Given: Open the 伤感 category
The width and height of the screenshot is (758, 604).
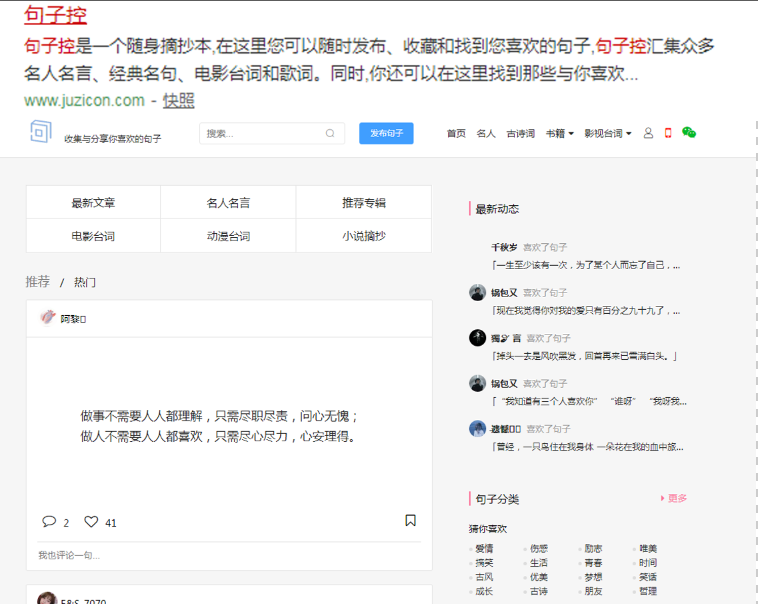Looking at the screenshot, I should [x=539, y=548].
